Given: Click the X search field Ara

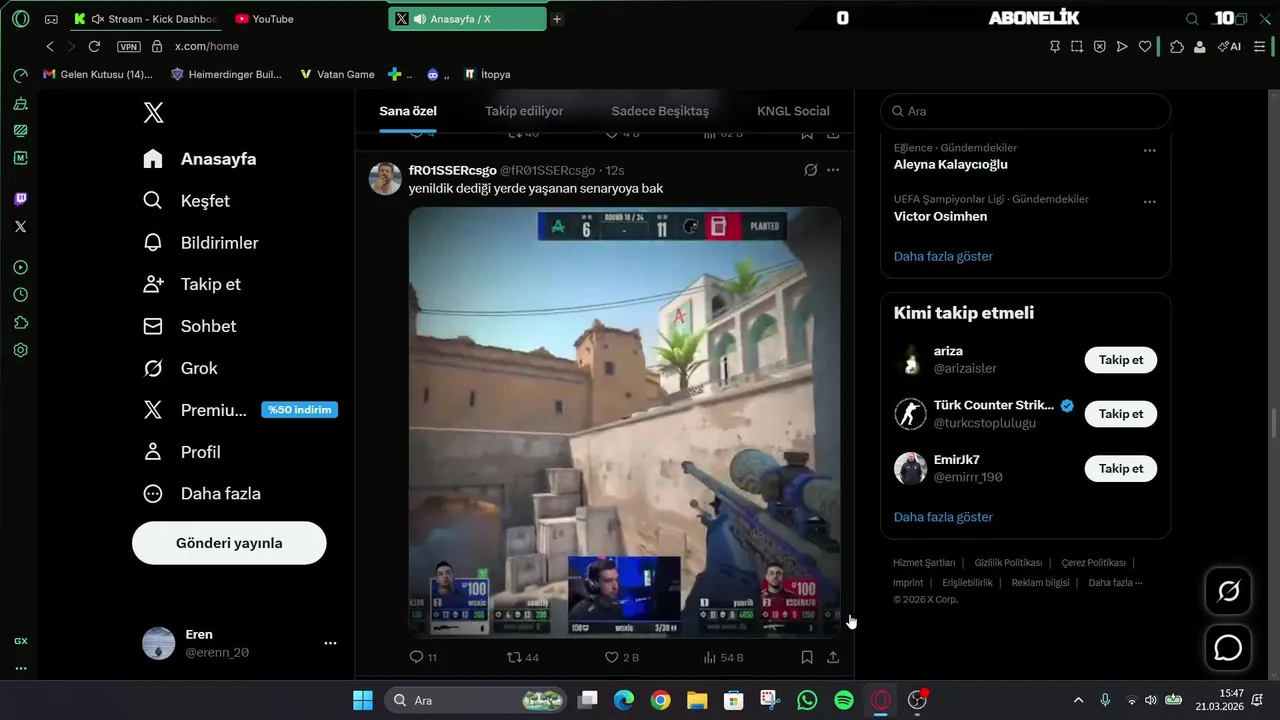Looking at the screenshot, I should coord(1025,111).
